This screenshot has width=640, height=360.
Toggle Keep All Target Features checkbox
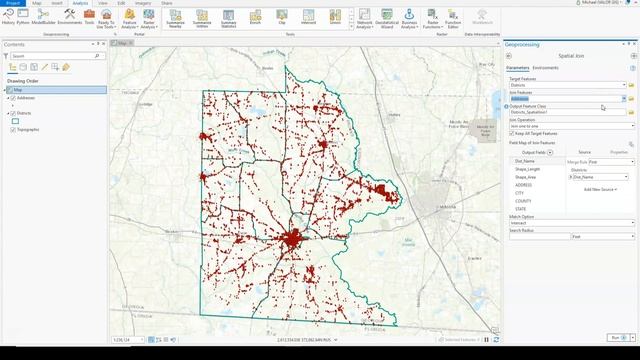[x=511, y=134]
